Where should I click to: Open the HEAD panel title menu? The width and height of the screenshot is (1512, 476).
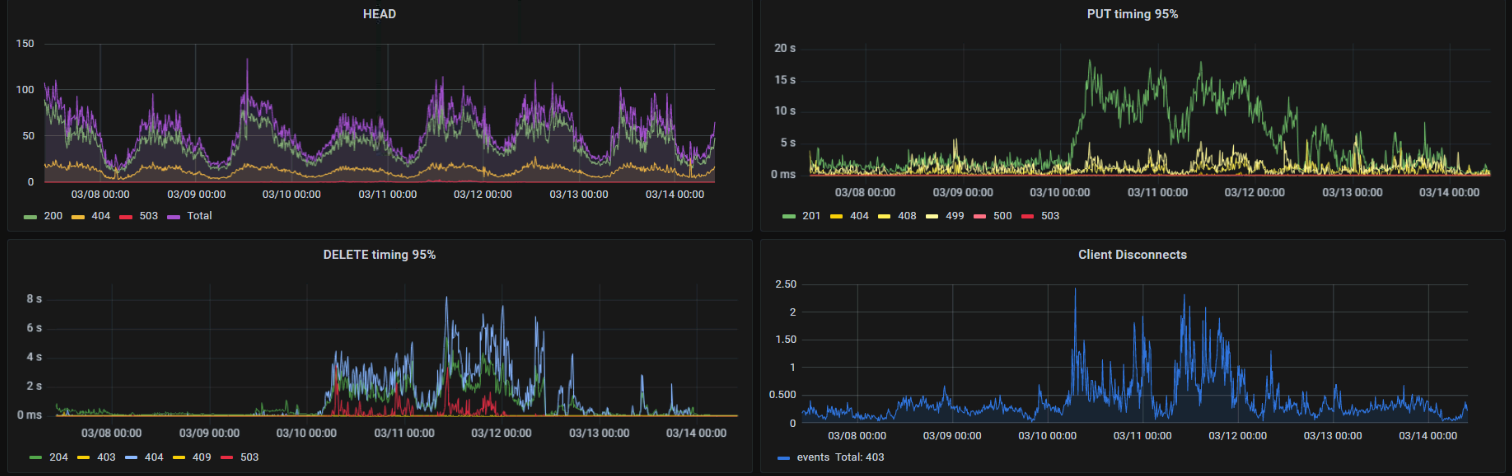pos(379,14)
